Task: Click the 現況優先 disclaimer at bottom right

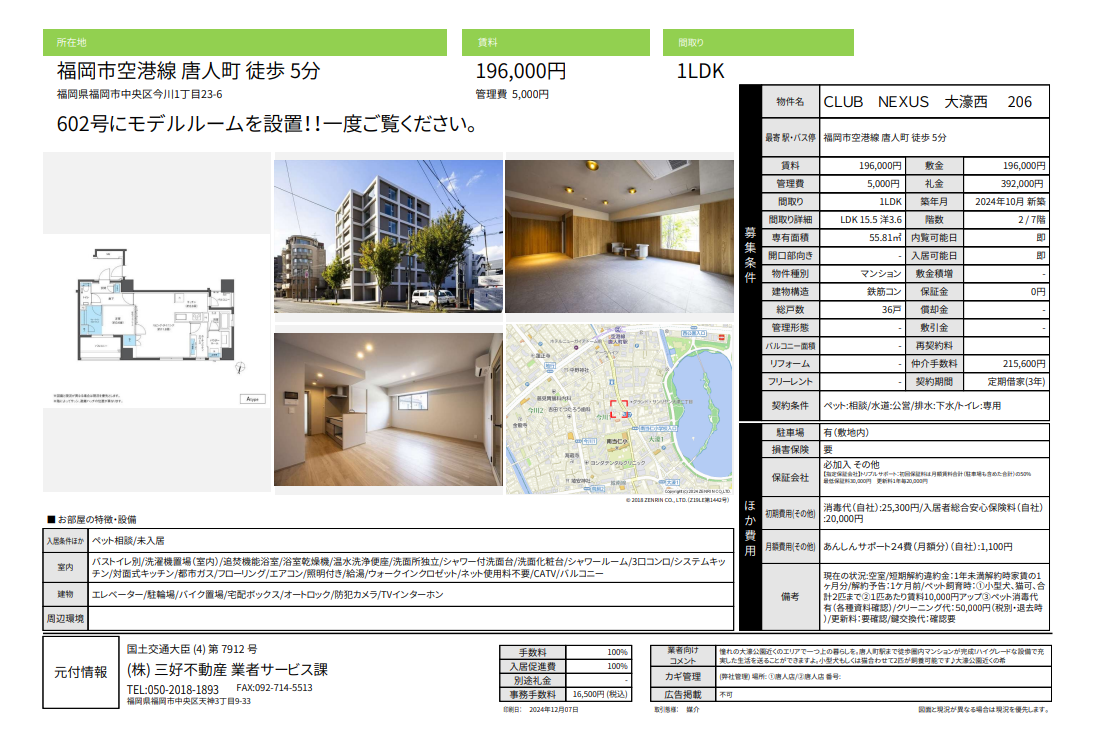Action: (x=983, y=710)
